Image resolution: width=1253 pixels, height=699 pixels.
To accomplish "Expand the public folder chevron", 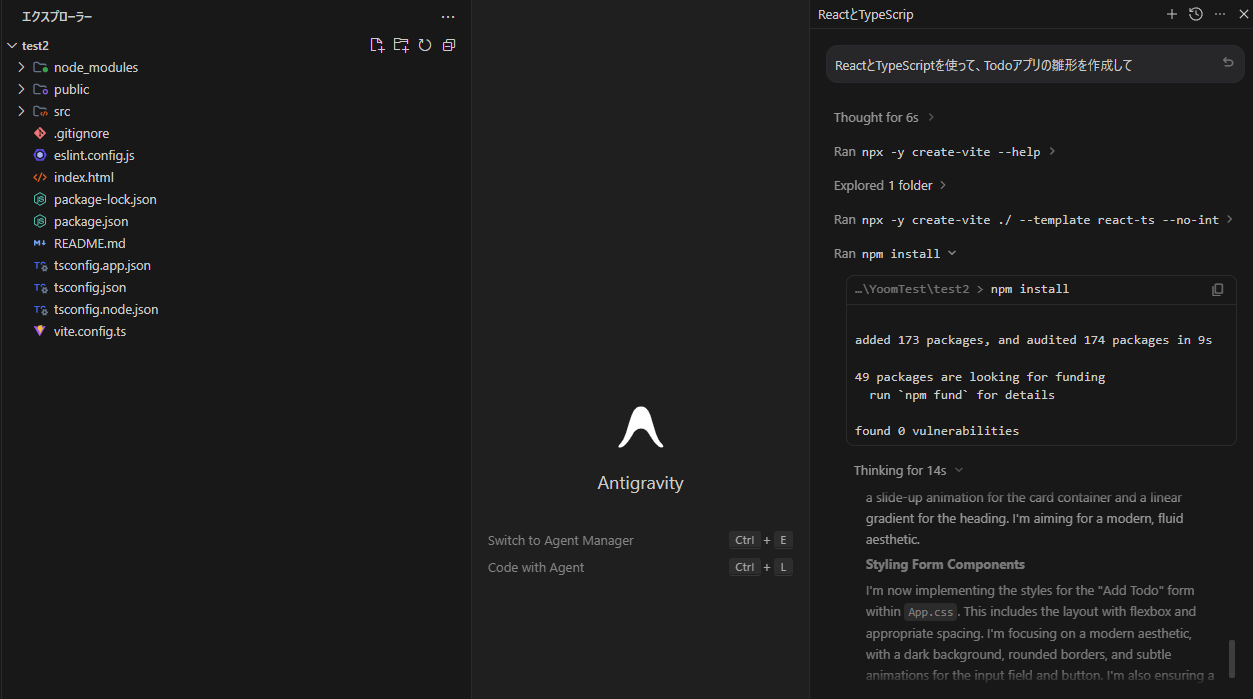I will 21,89.
